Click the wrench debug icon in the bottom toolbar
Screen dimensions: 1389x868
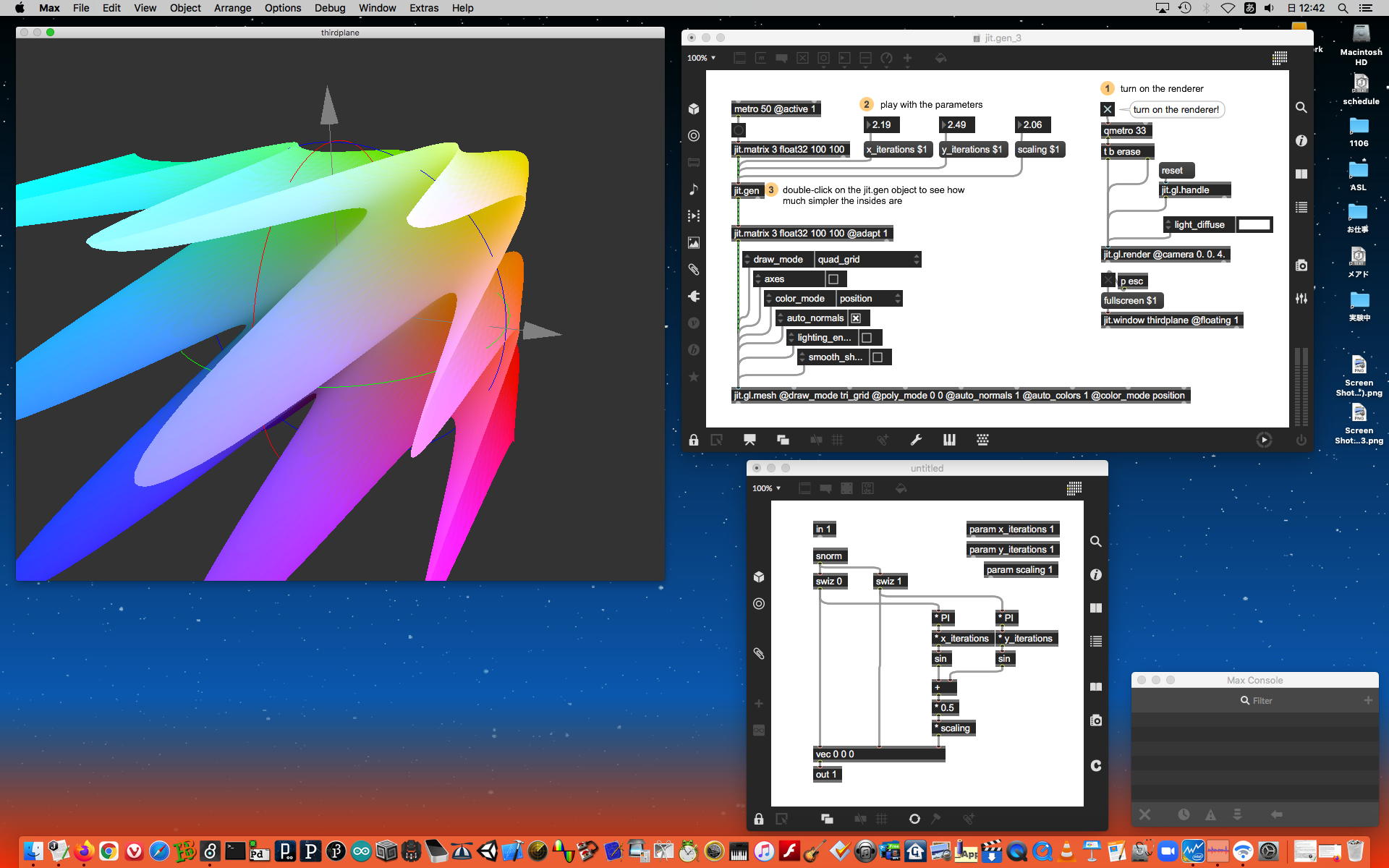[916, 440]
